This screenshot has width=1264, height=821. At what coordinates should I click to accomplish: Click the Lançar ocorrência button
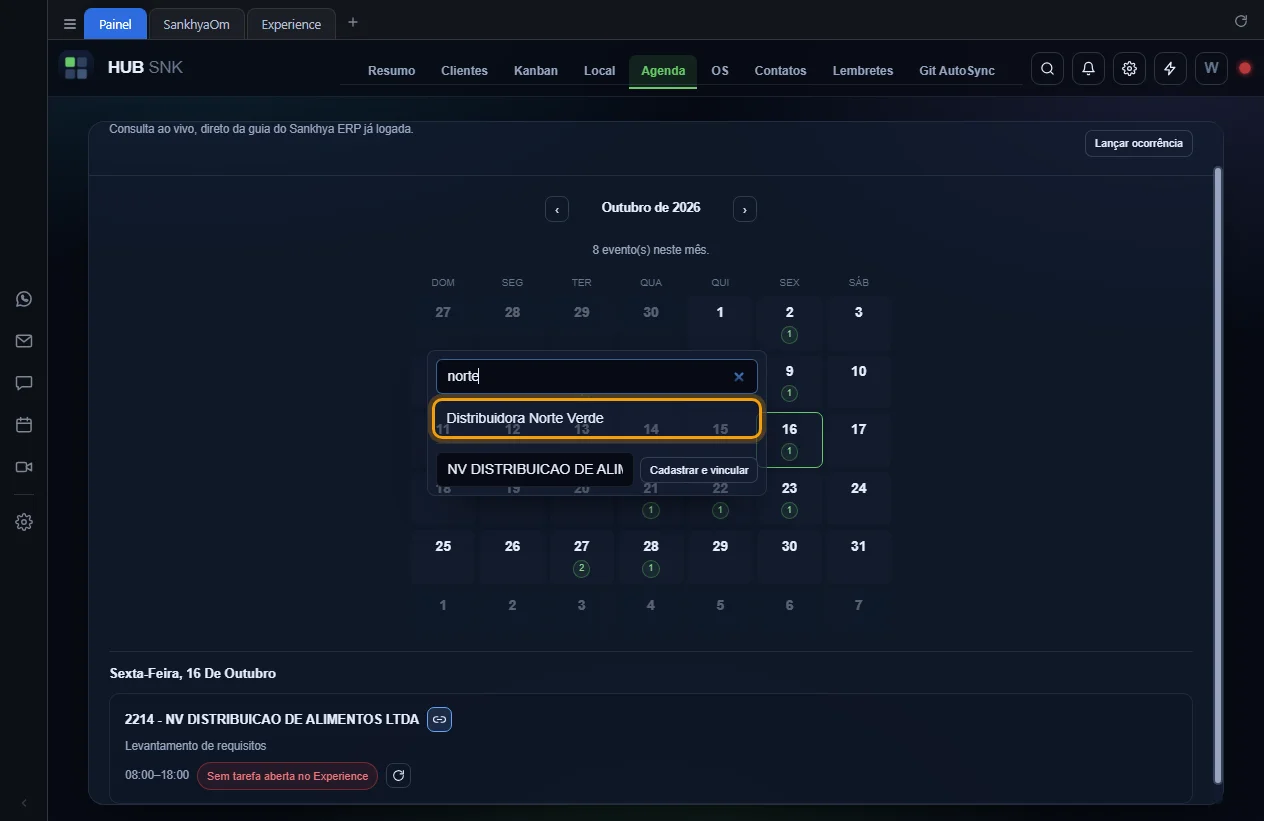[x=1138, y=143]
